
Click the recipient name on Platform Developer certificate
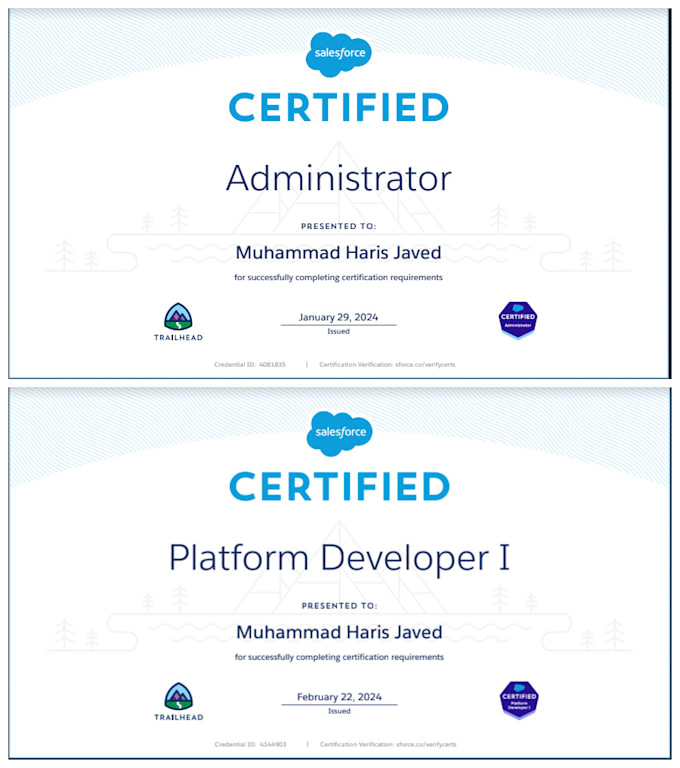340,632
